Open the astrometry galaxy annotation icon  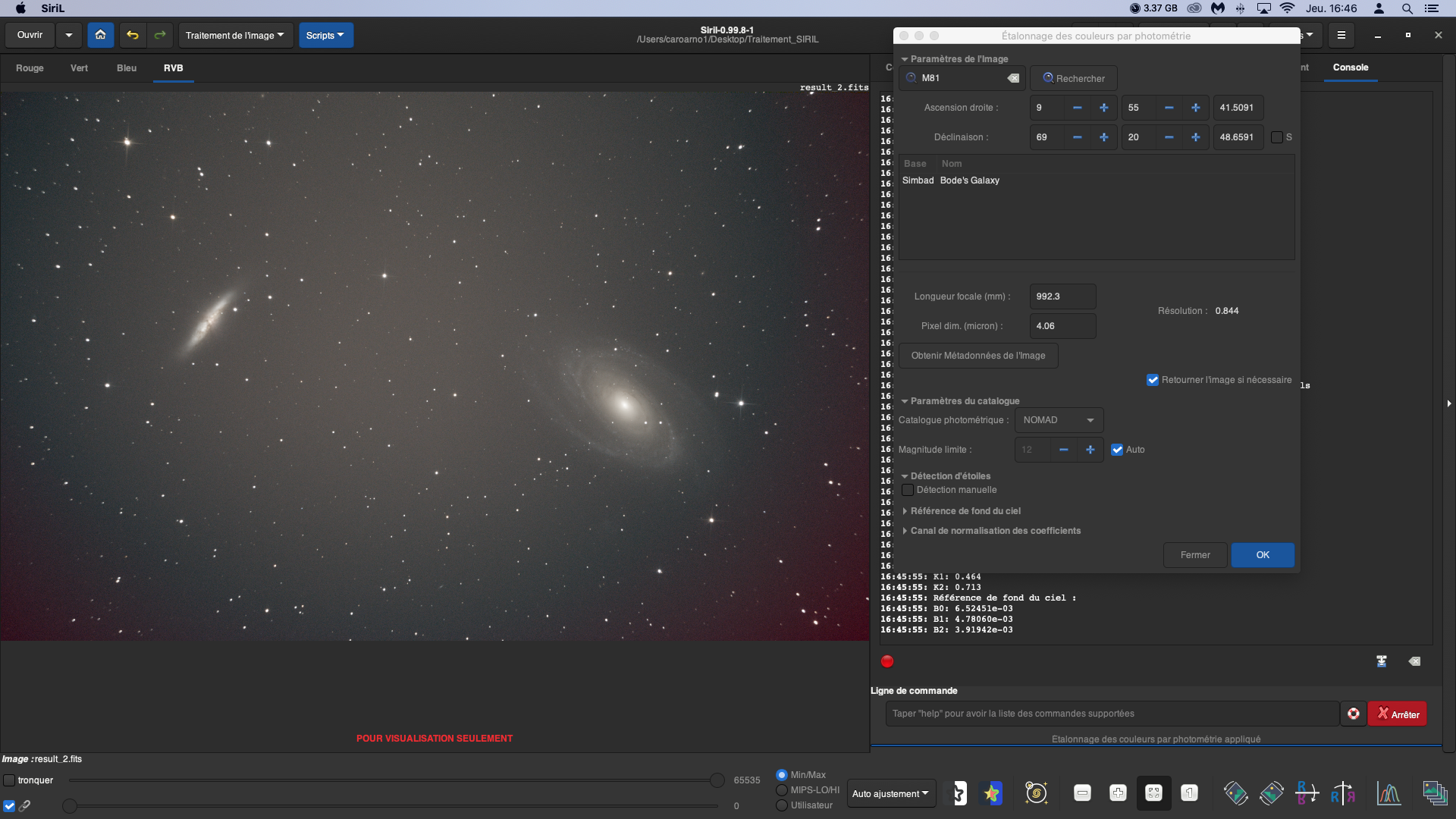(1036, 793)
